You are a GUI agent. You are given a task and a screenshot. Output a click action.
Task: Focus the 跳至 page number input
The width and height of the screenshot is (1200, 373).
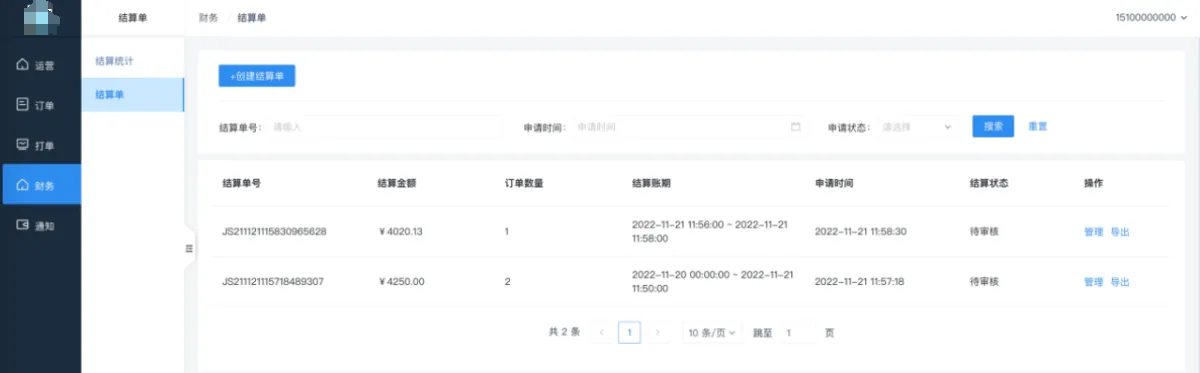[797, 332]
